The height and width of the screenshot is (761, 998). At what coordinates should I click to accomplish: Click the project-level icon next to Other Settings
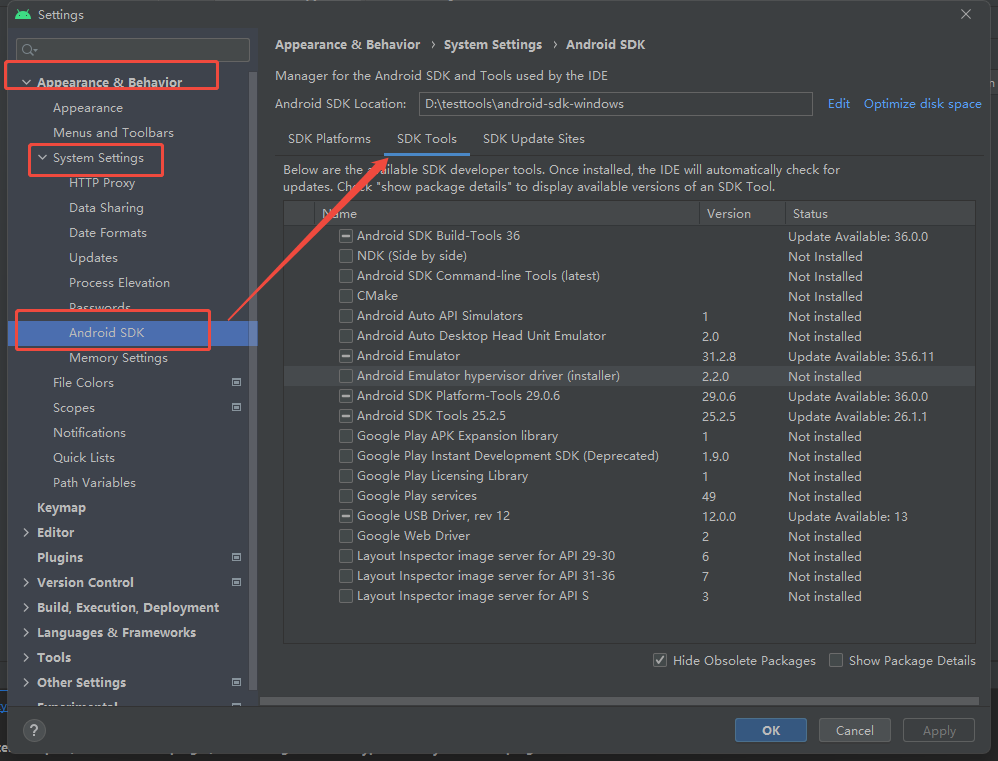point(236,682)
